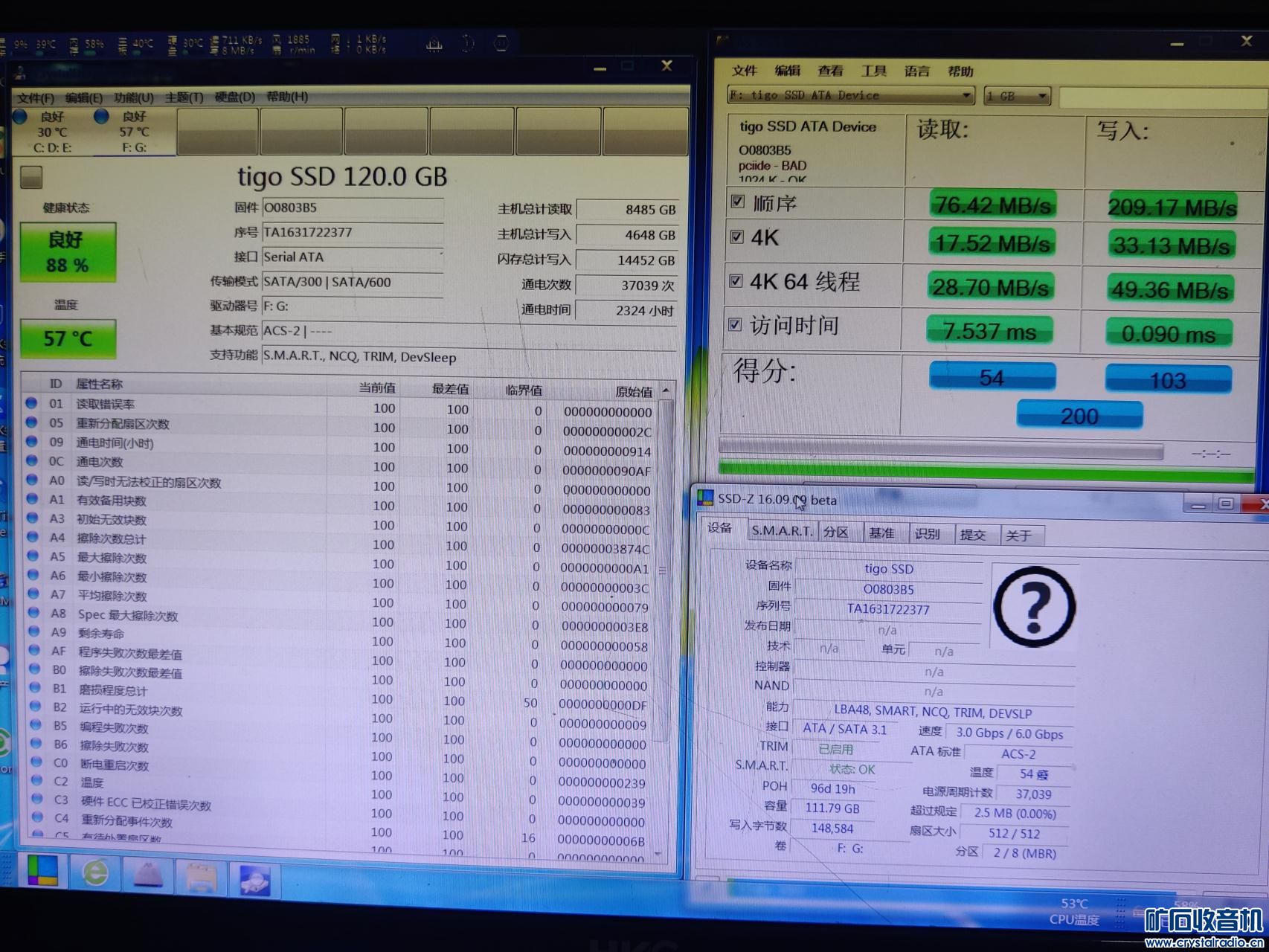Open the F: tigo SSD ATA Device dropdown
The image size is (1269, 952).
tap(850, 95)
